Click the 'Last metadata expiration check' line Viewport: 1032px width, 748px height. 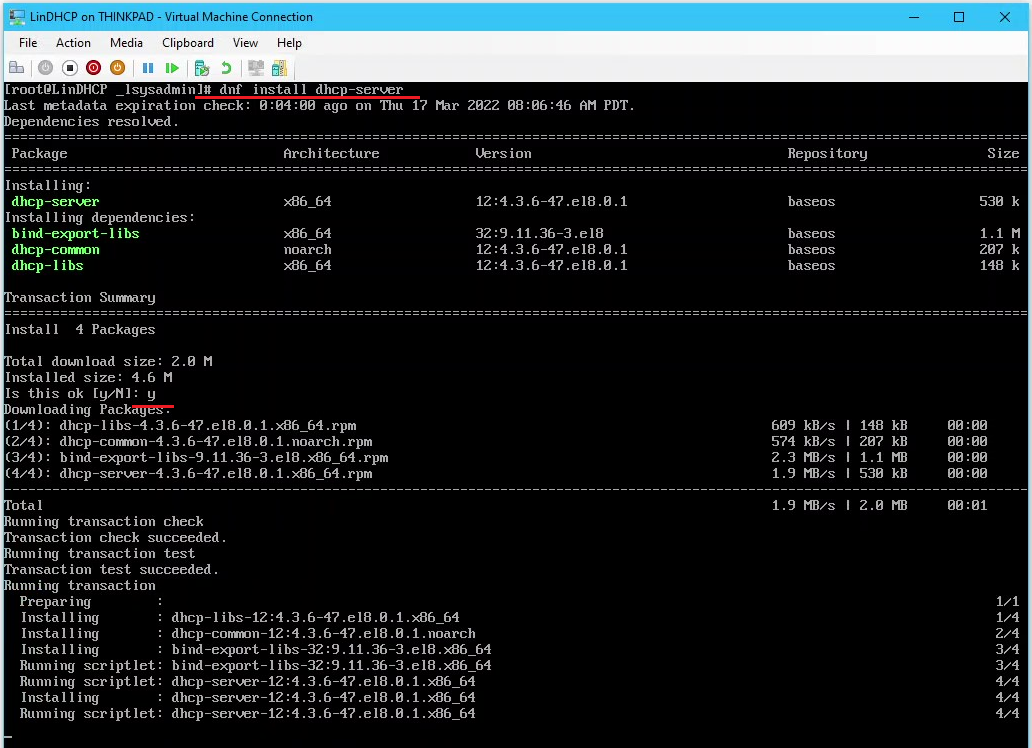pyautogui.click(x=319, y=105)
